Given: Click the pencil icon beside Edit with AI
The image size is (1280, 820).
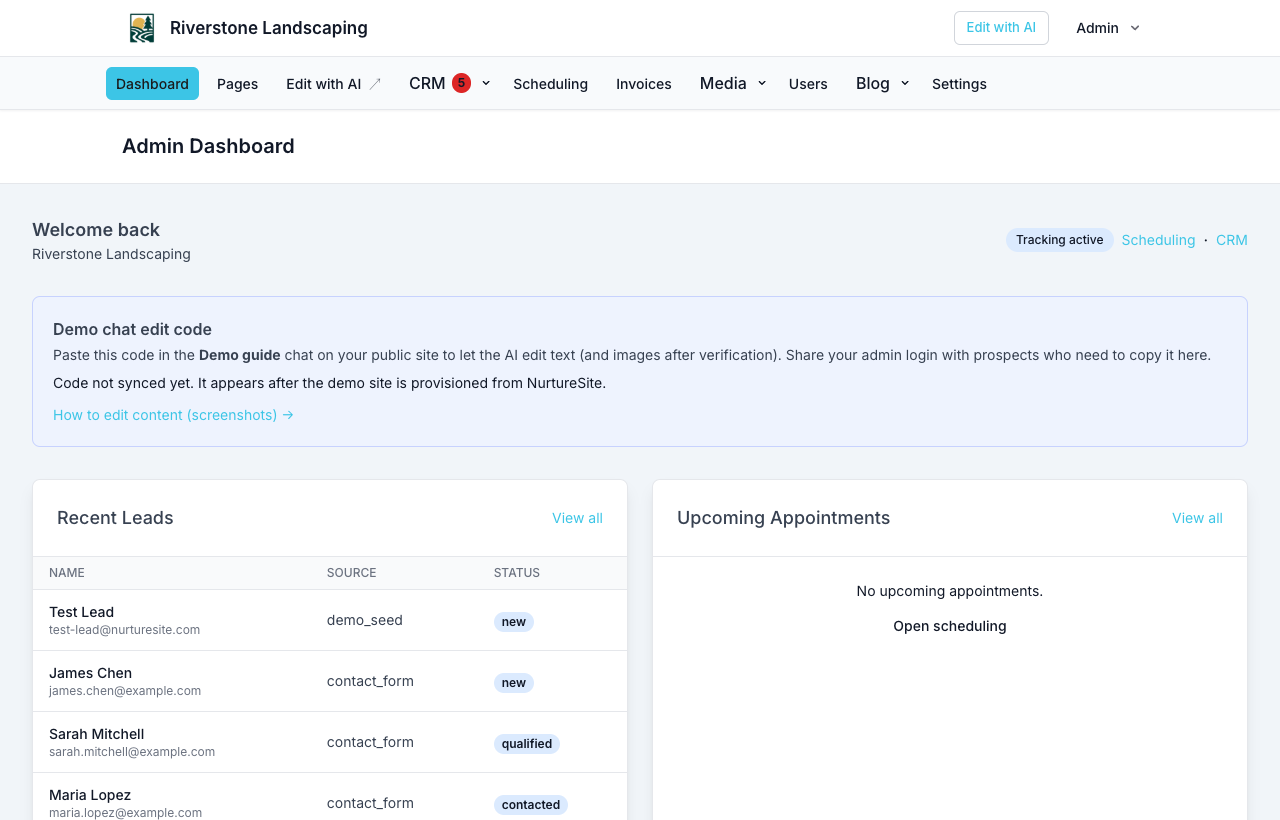Looking at the screenshot, I should coord(375,84).
